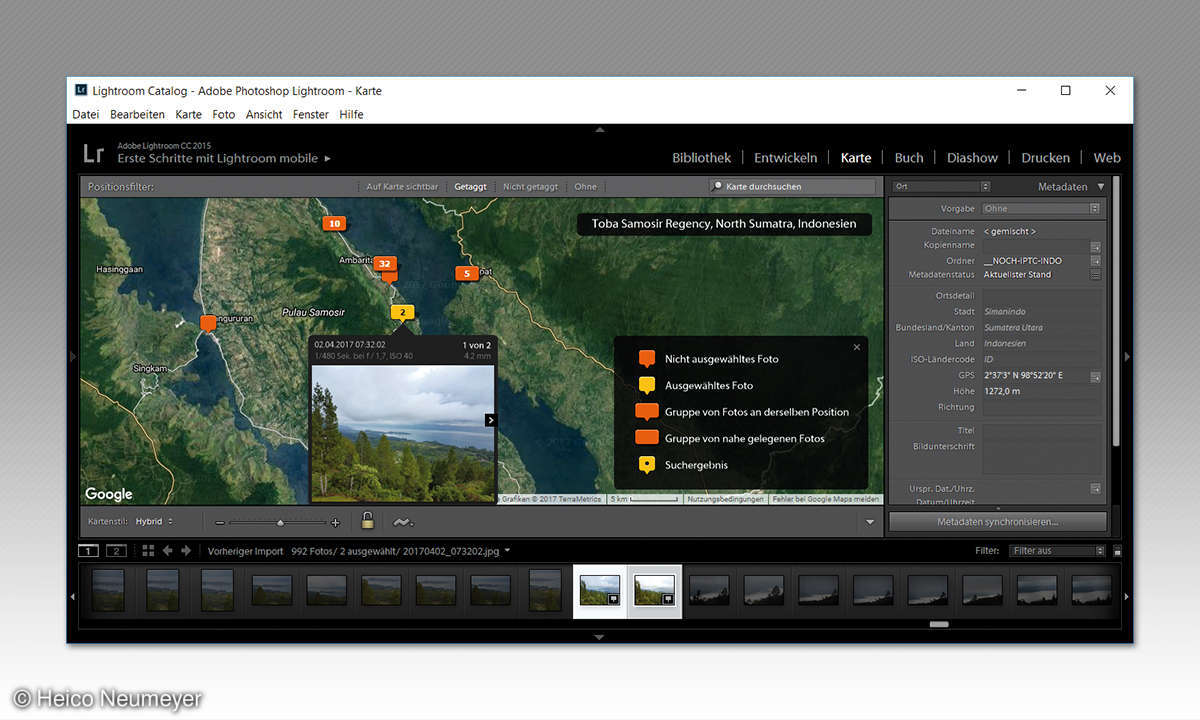This screenshot has width=1200, height=720.
Task: Go back with filmstrip left arrow
Action: tap(168, 550)
